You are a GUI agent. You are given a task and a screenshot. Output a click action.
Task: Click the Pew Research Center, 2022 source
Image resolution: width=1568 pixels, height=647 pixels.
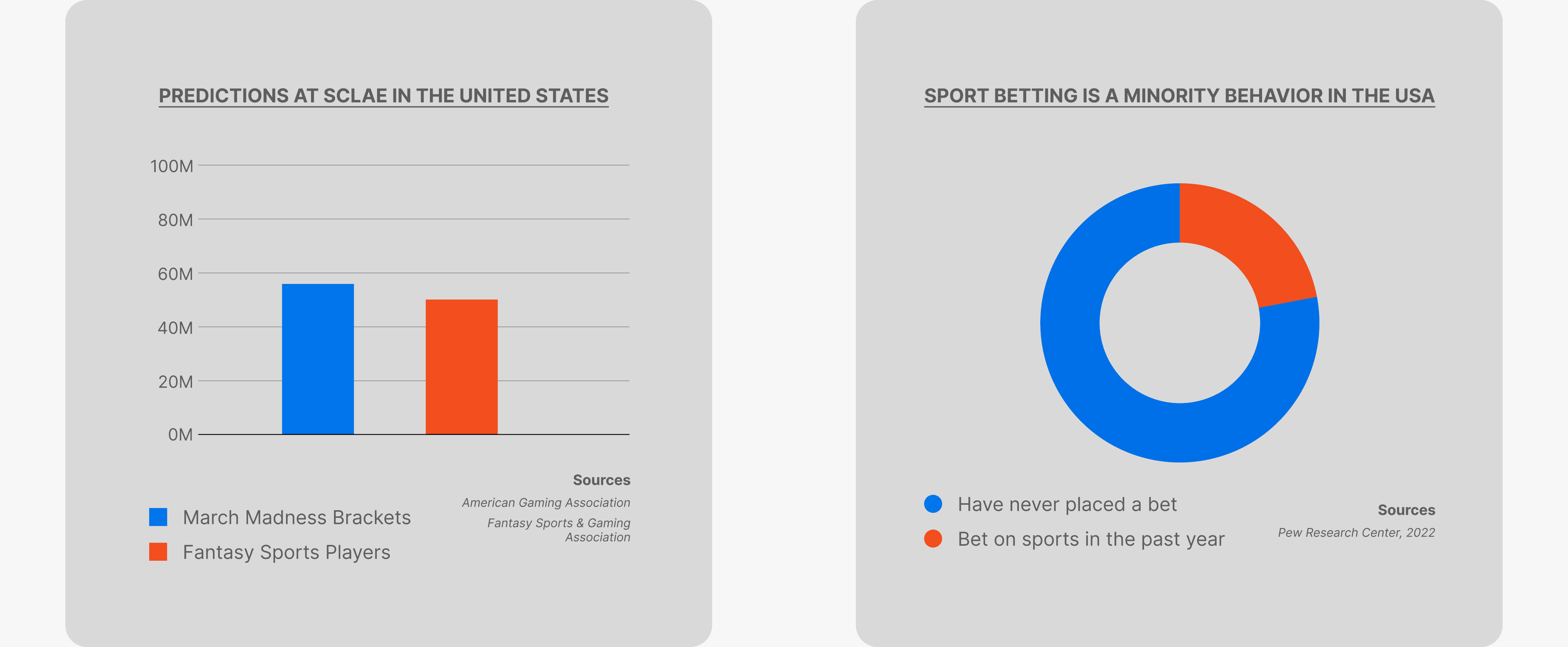pos(1356,533)
